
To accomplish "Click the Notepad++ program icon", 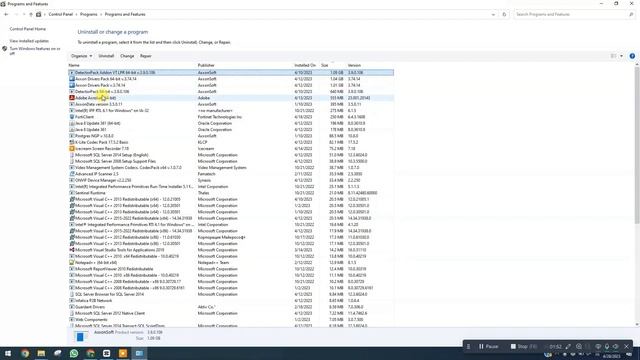I will click(72, 262).
